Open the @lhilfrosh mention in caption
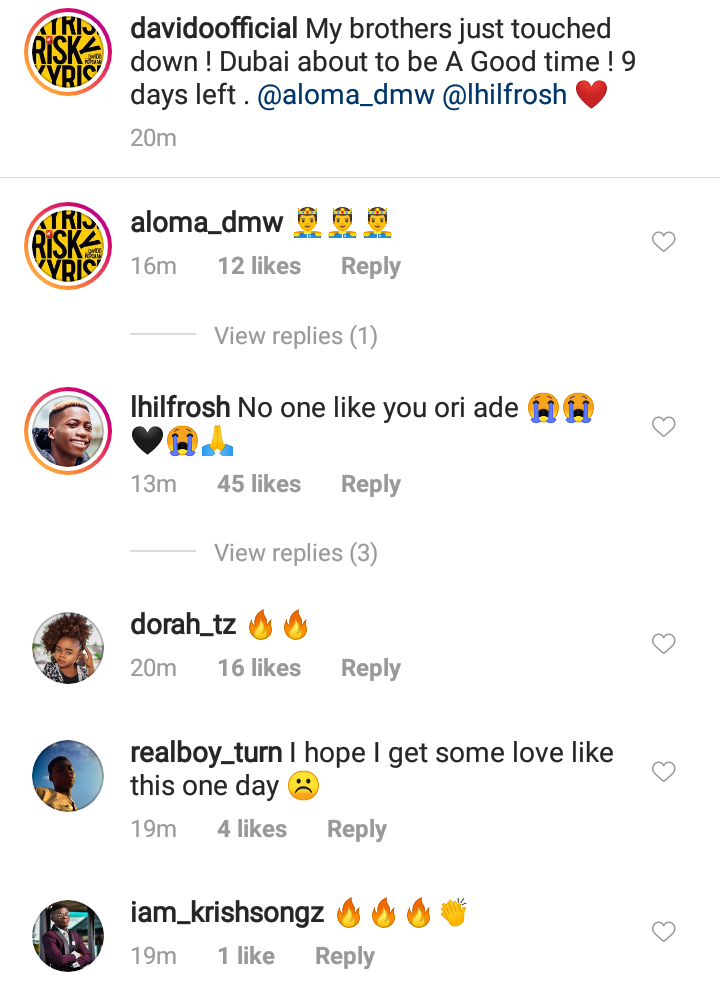Viewport: 720px width, 983px height. coord(505,96)
